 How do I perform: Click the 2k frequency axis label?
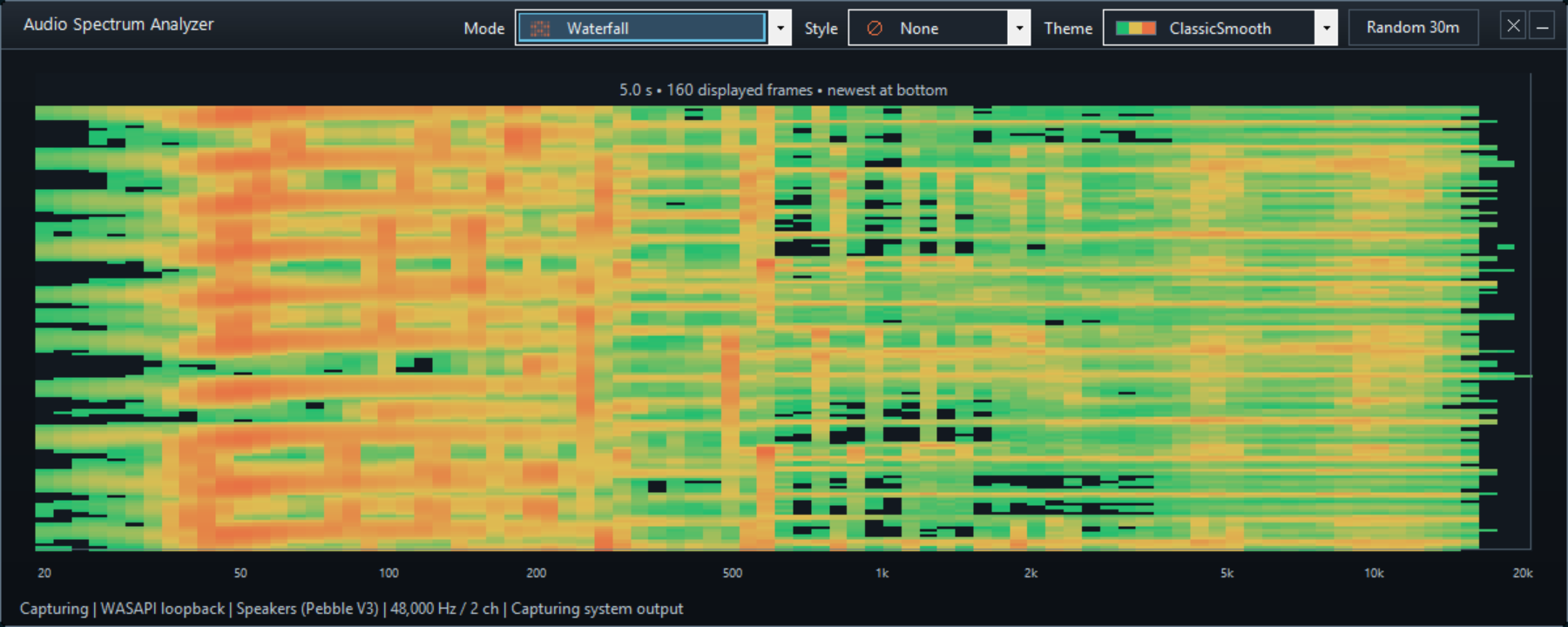(1031, 573)
